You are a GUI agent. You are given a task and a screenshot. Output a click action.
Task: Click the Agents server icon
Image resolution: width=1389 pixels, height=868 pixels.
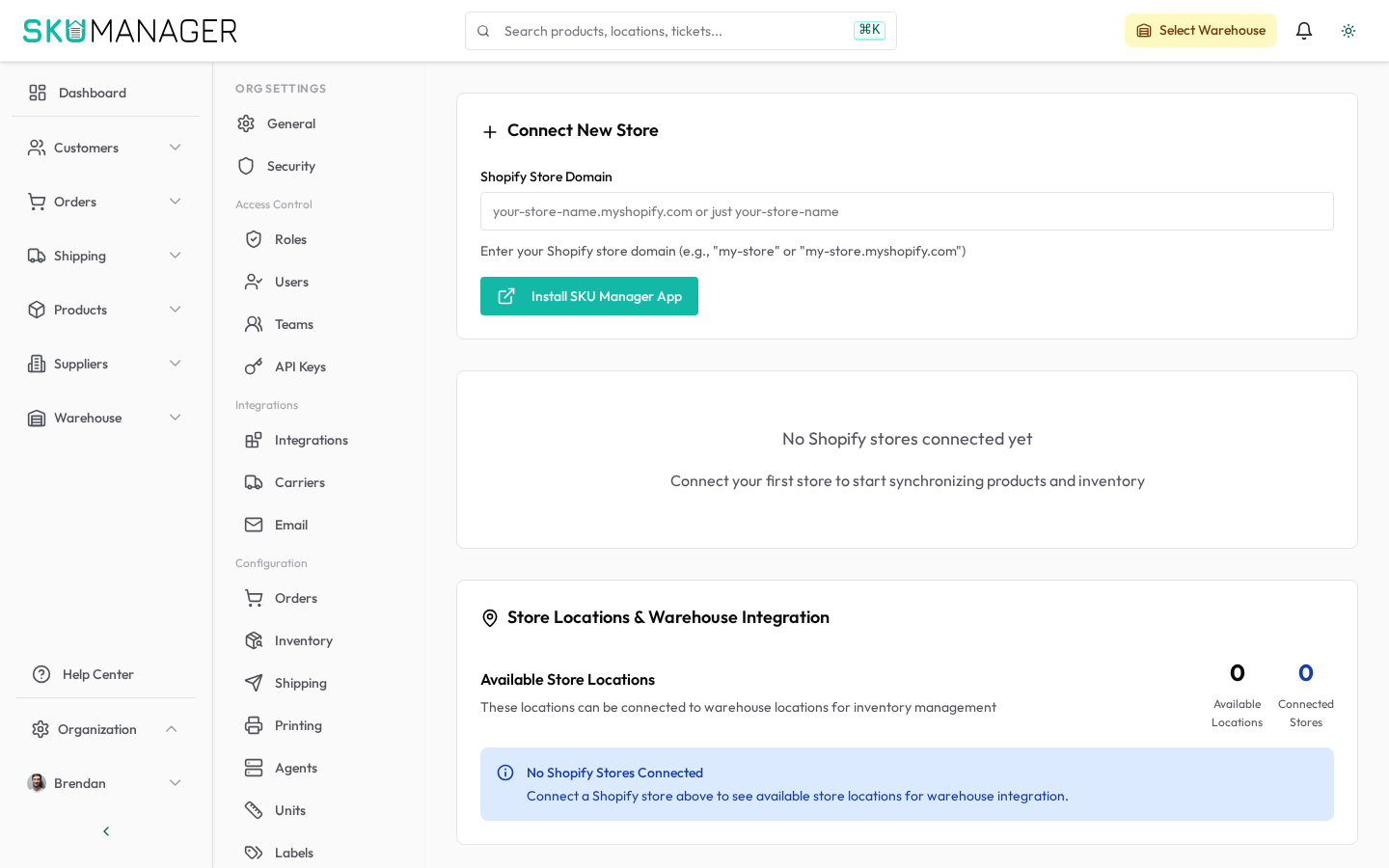[254, 768]
